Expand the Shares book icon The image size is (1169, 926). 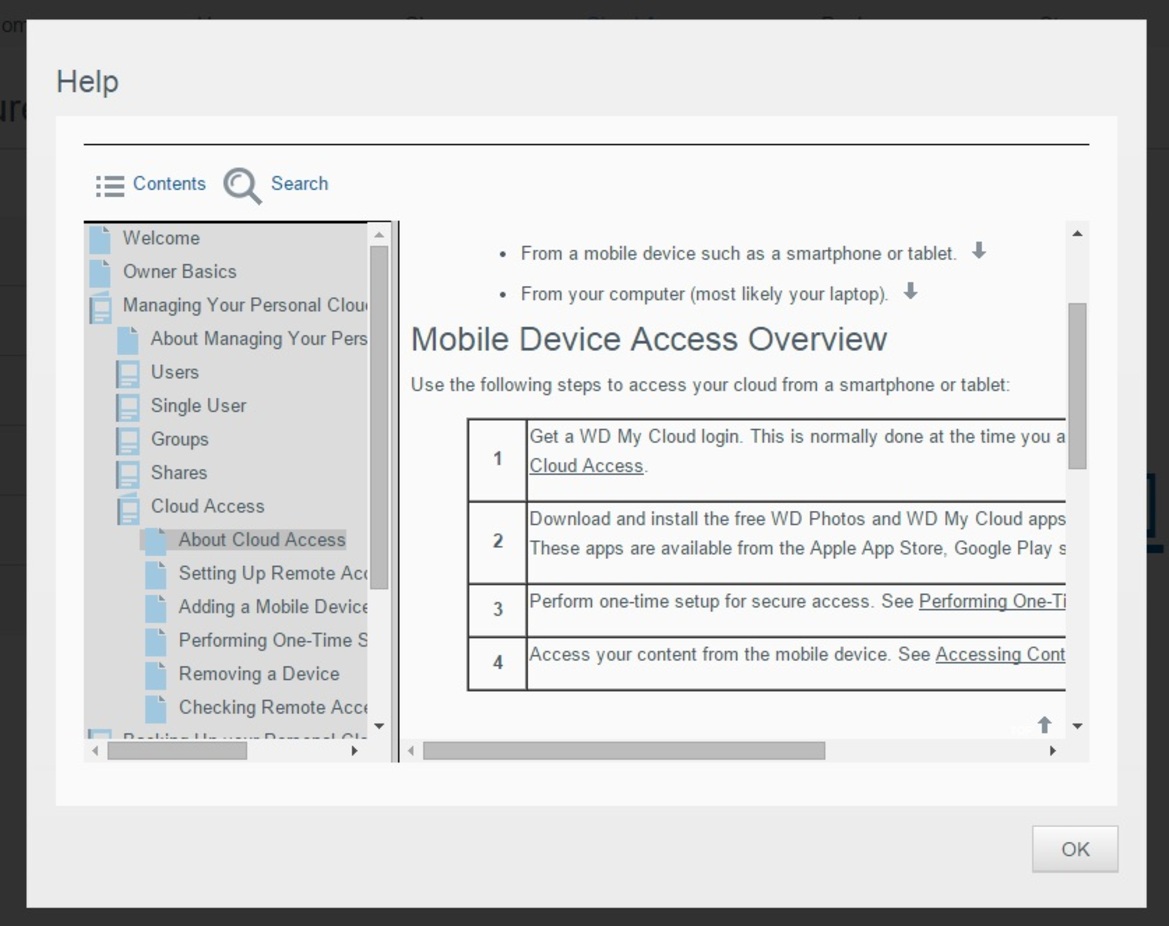pos(127,473)
